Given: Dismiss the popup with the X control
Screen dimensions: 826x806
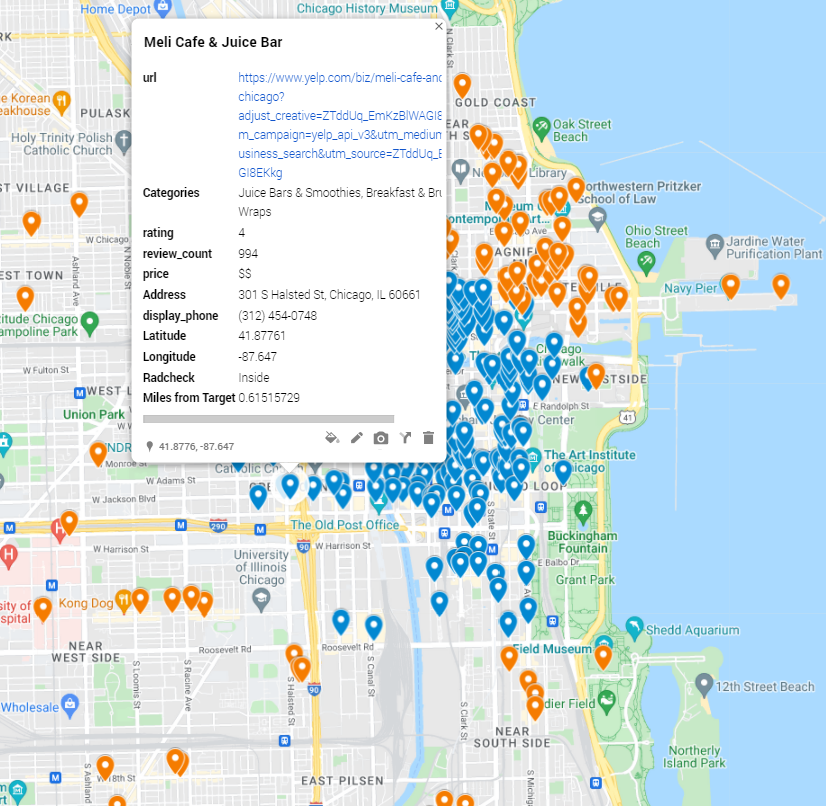Looking at the screenshot, I should [x=438, y=26].
